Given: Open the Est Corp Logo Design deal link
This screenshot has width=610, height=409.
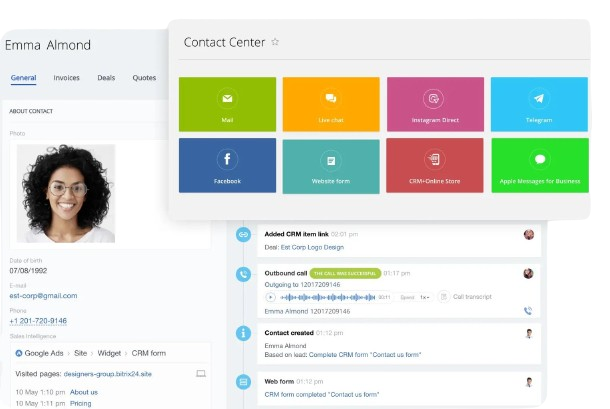Looking at the screenshot, I should click(312, 247).
